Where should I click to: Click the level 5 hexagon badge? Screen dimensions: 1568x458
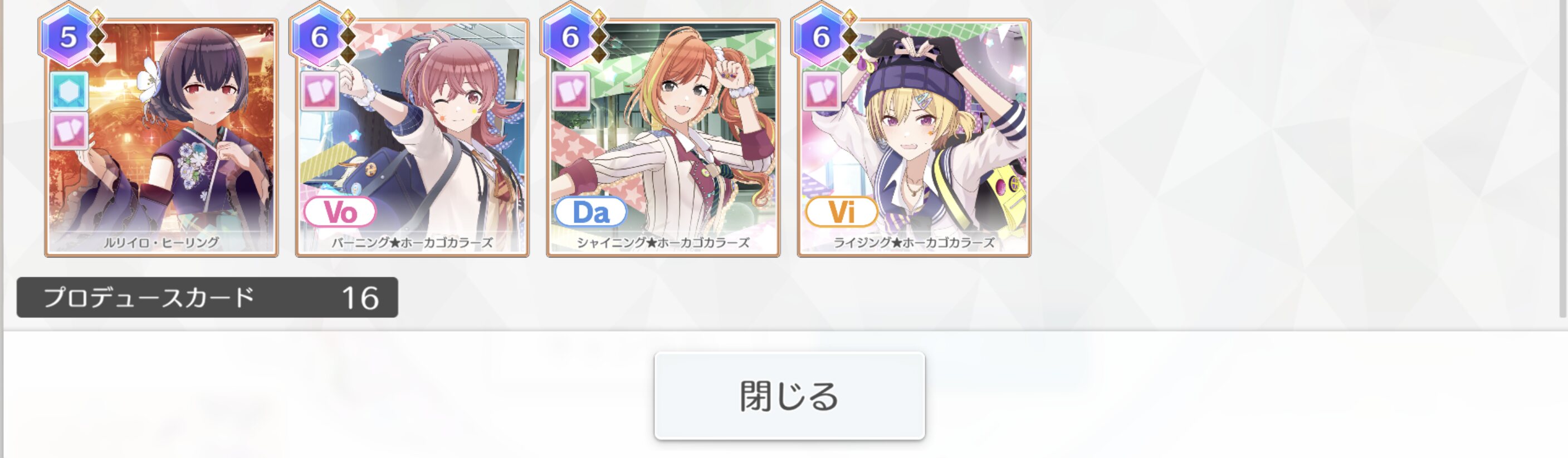(68, 37)
